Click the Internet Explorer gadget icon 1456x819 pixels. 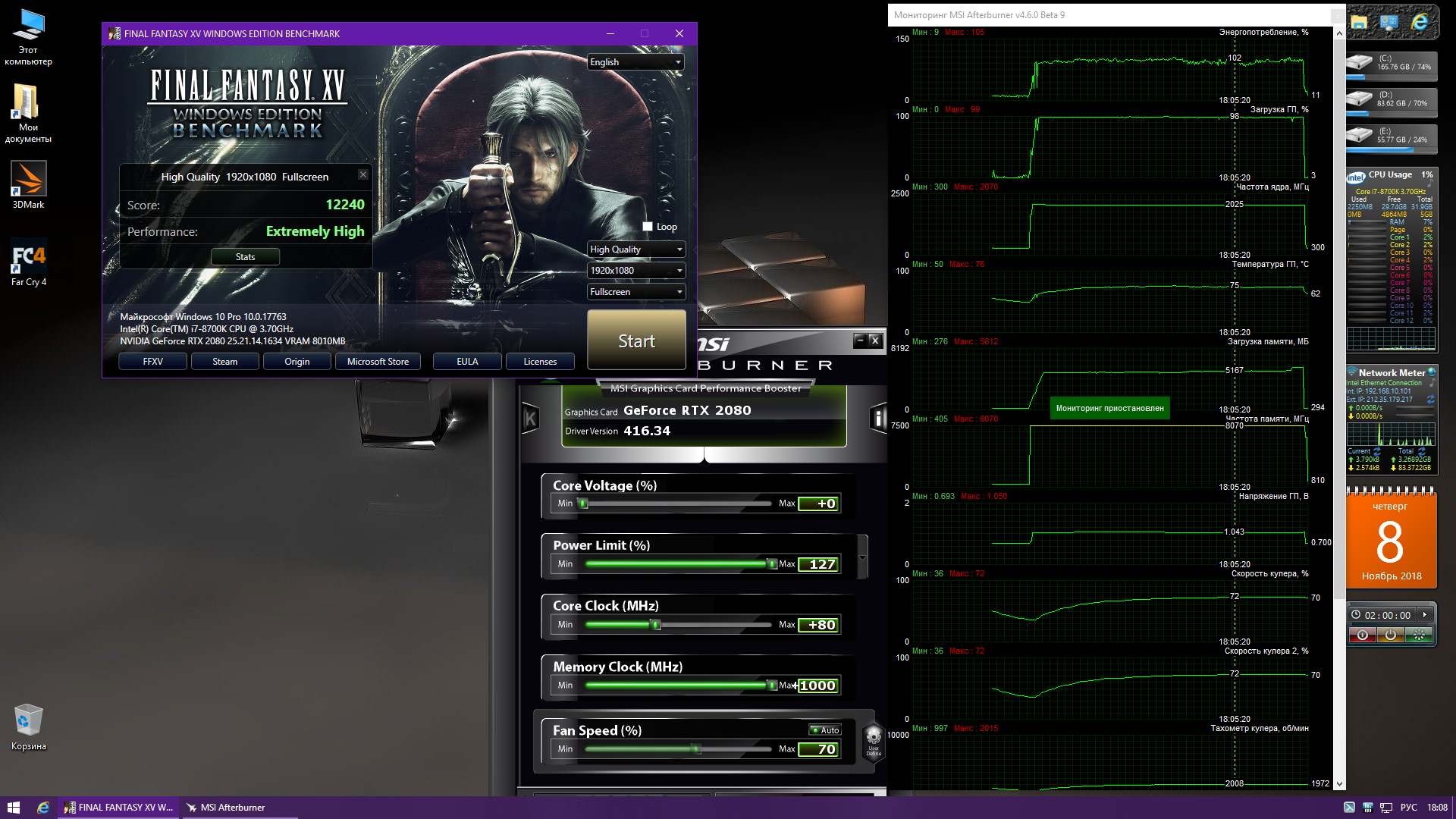pos(1420,23)
